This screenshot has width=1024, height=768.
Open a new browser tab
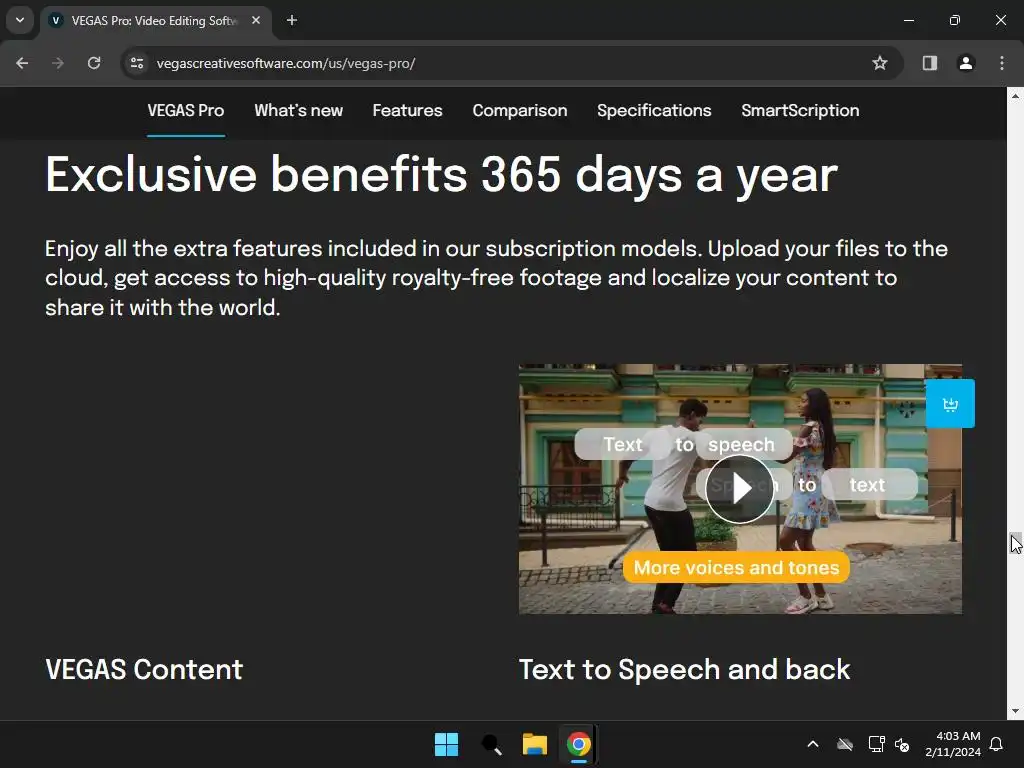292,20
